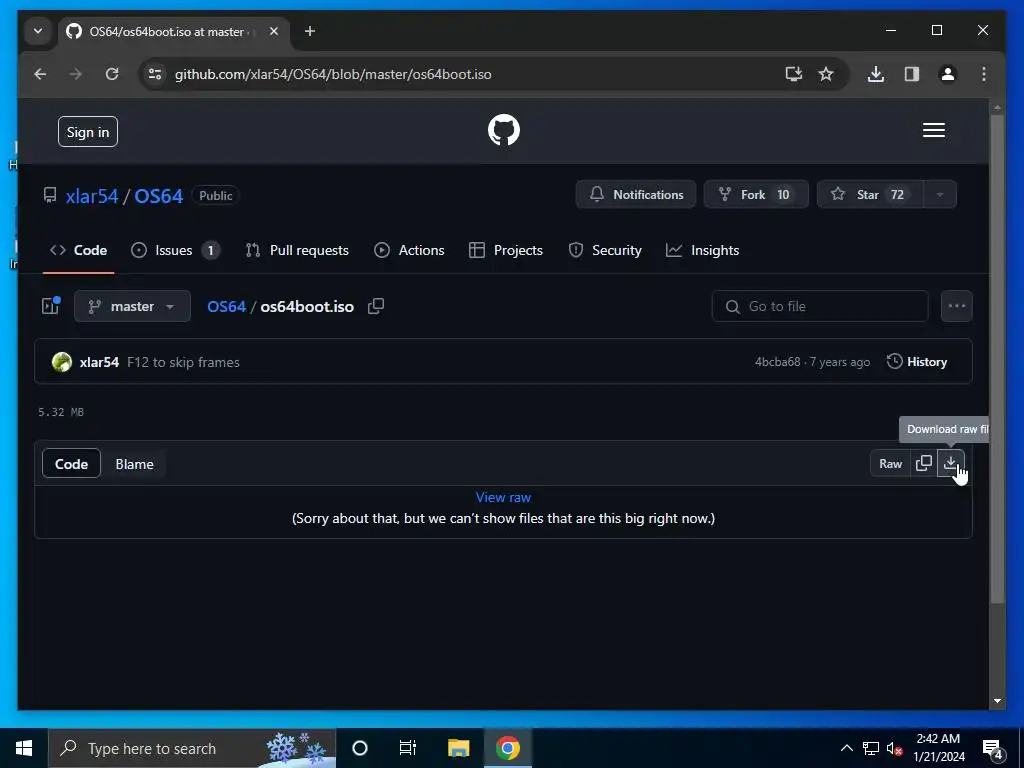Image resolution: width=1024 pixels, height=768 pixels.
Task: Click muted volume tray icon
Action: pyautogui.click(x=894, y=748)
